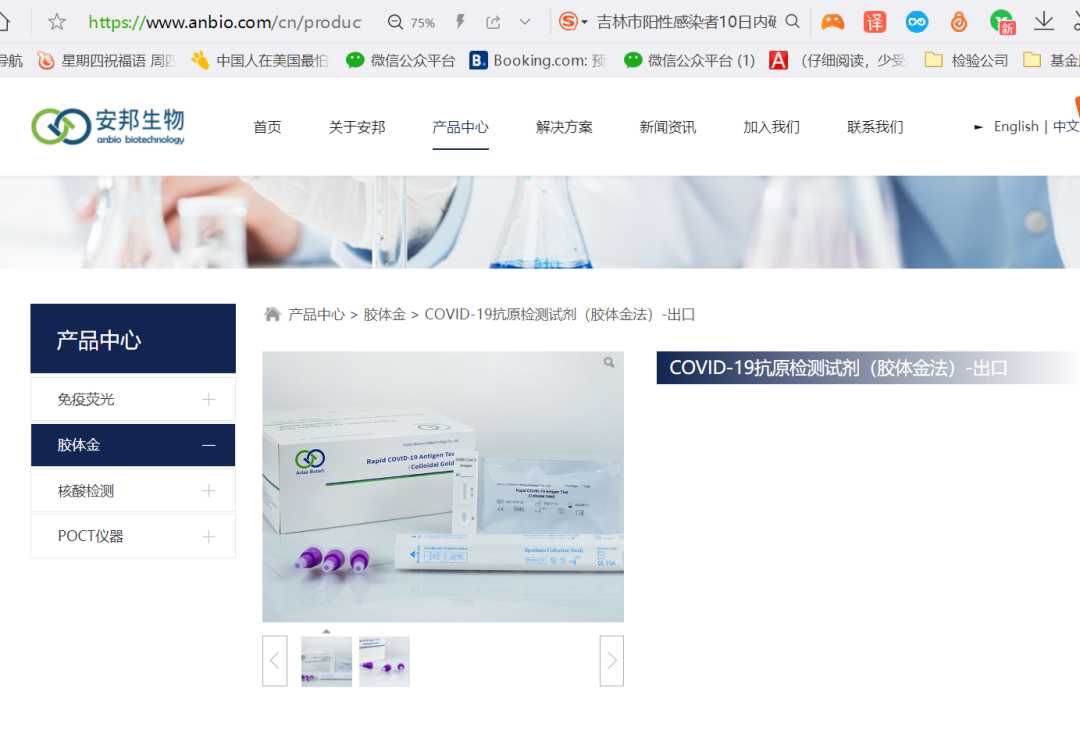This screenshot has width=1080, height=741.
Task: Click the bookmark star icon
Action: 57,22
